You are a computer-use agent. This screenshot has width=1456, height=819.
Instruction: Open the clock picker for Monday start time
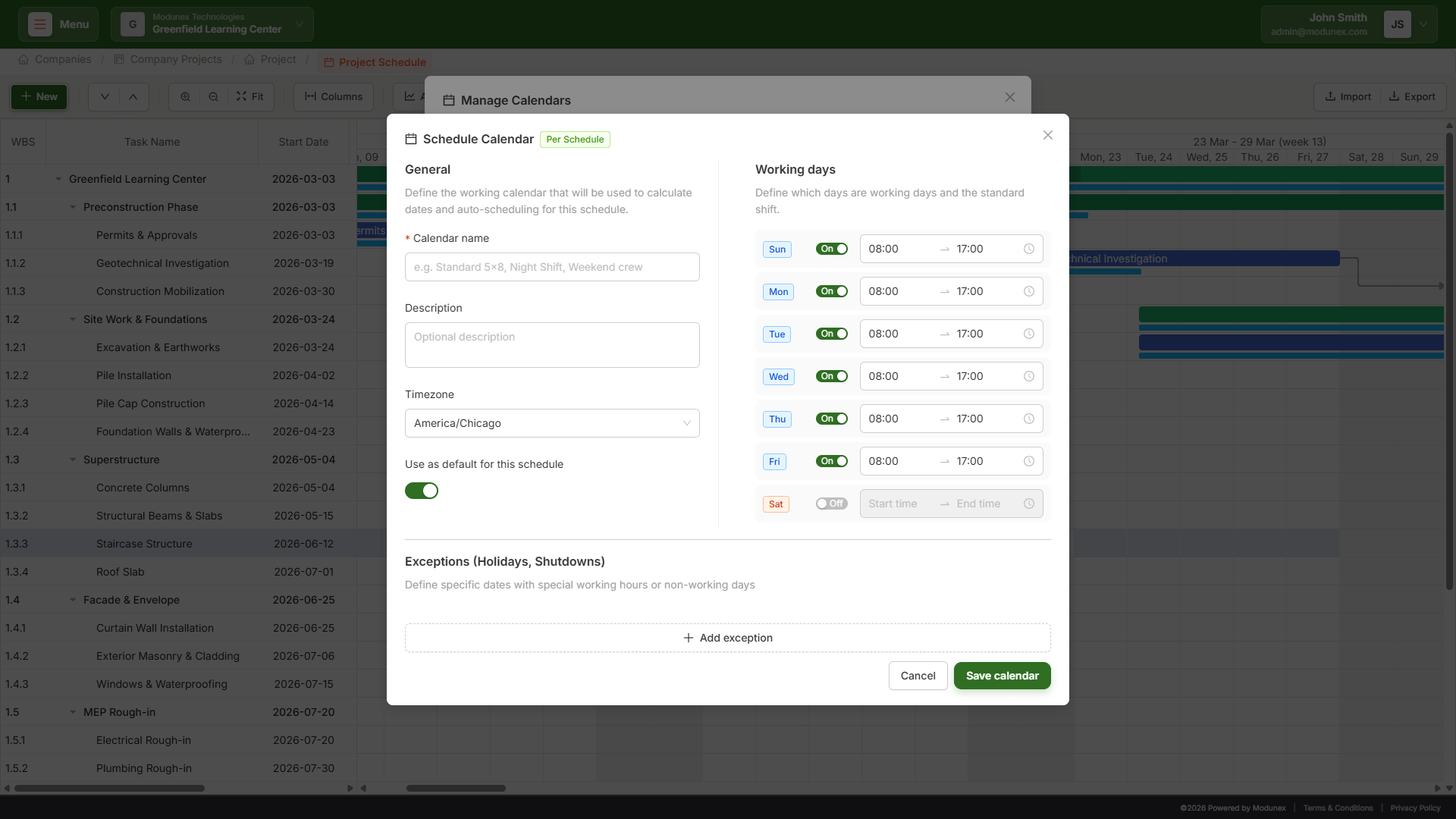point(1028,291)
